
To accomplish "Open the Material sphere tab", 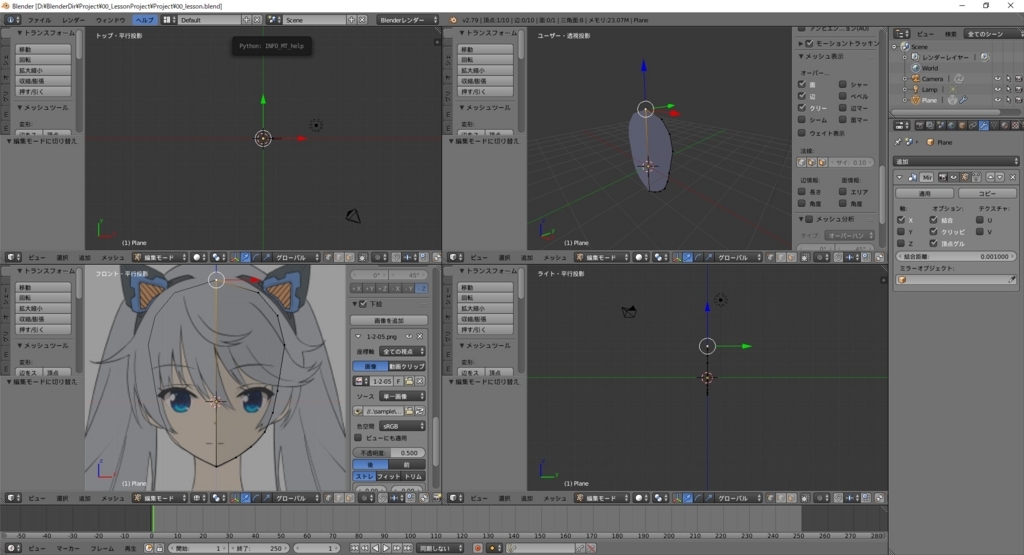I will (1004, 125).
